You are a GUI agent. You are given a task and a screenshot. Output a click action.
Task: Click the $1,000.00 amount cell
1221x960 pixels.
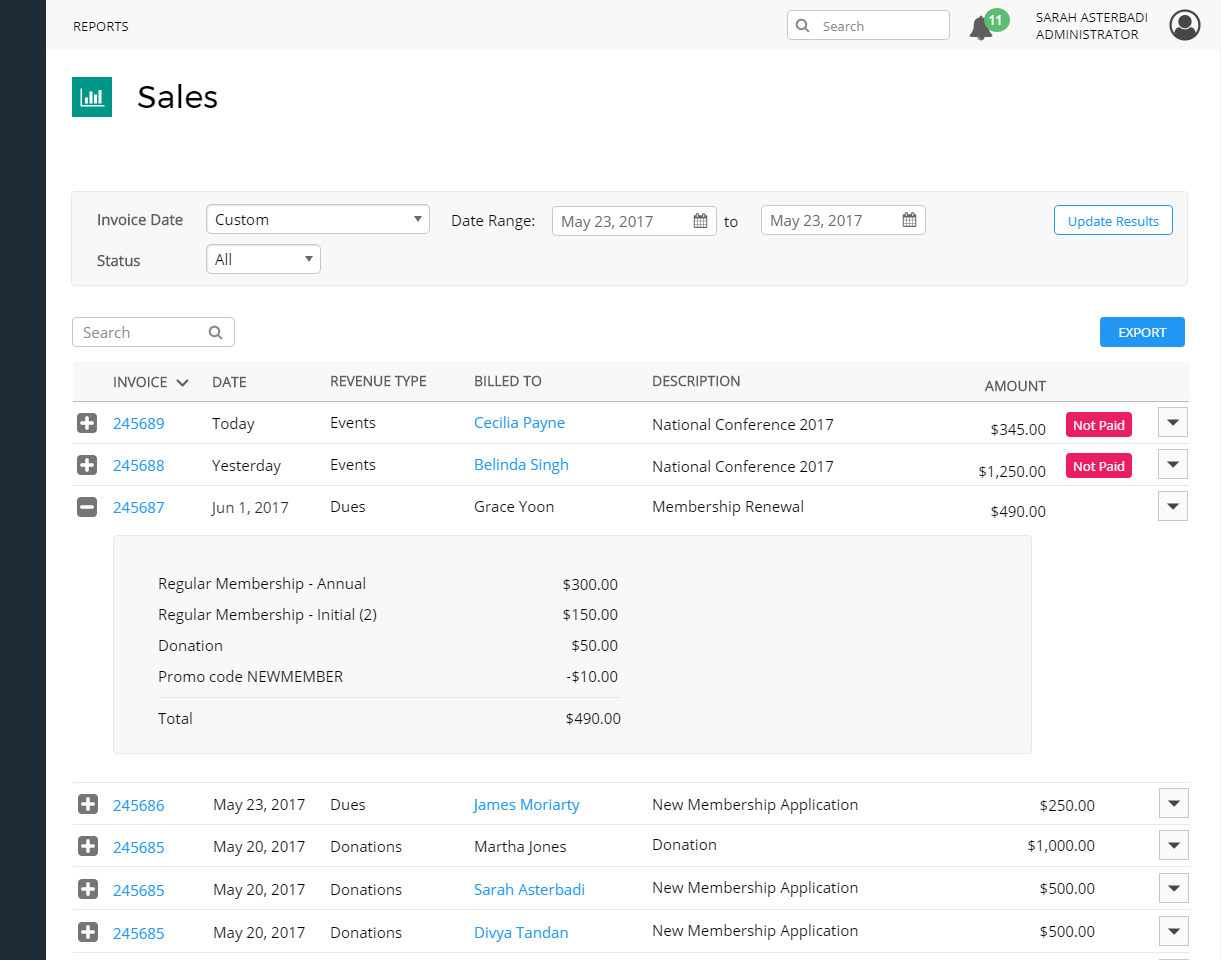[x=1061, y=846]
